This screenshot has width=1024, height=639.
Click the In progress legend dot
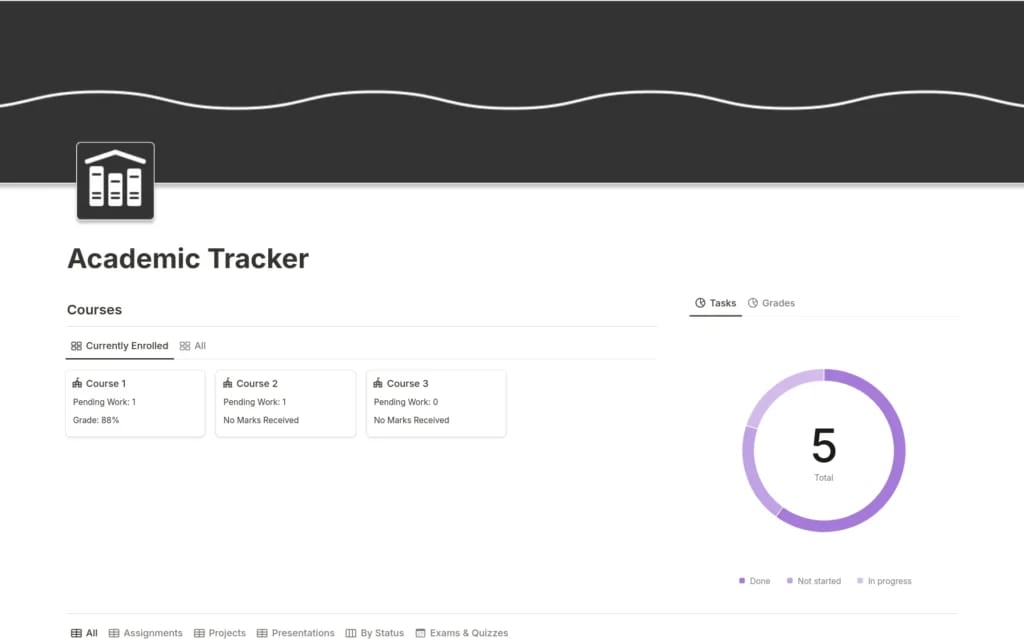click(x=860, y=581)
